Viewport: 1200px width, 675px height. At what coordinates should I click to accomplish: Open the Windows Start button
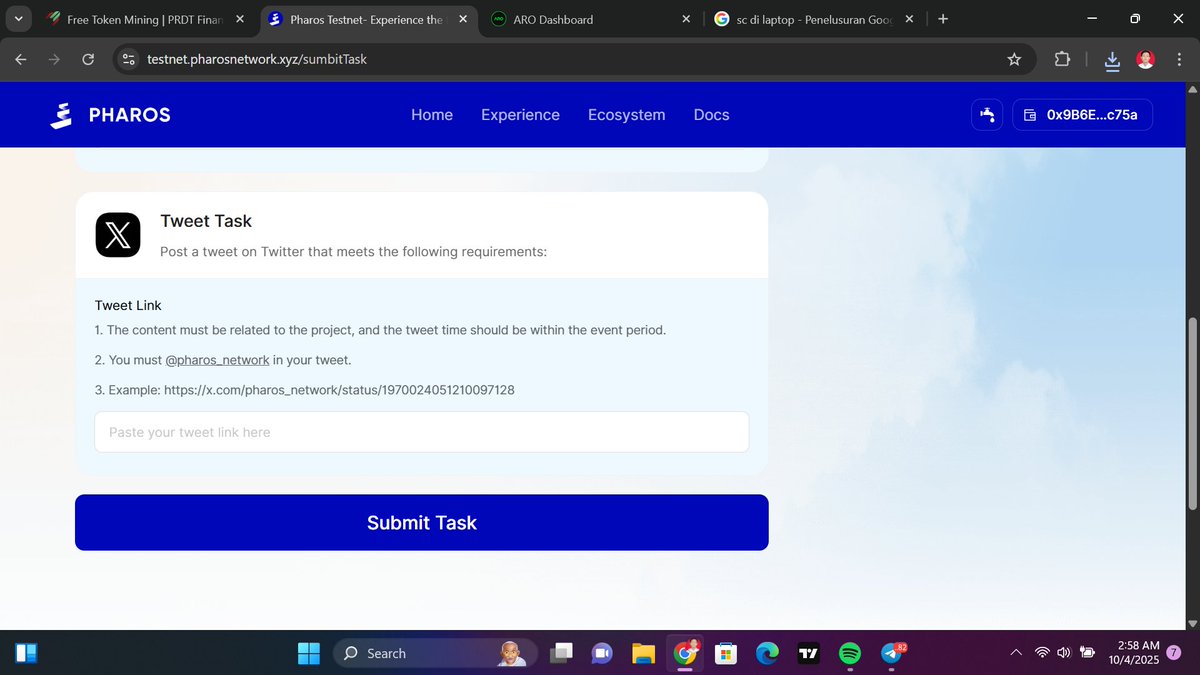308,653
